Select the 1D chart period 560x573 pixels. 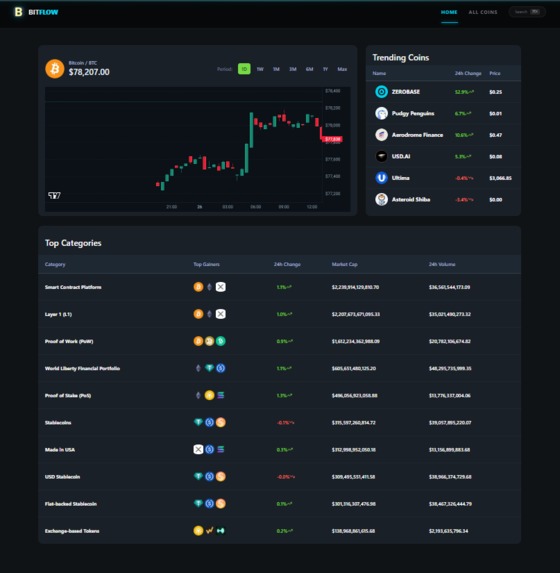pyautogui.click(x=244, y=69)
